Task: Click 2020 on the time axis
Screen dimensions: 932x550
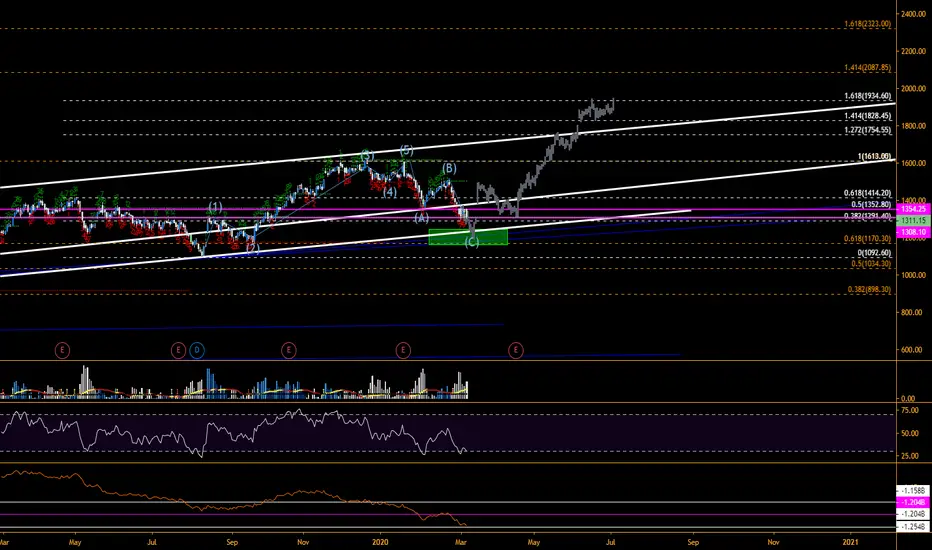Action: coord(380,542)
